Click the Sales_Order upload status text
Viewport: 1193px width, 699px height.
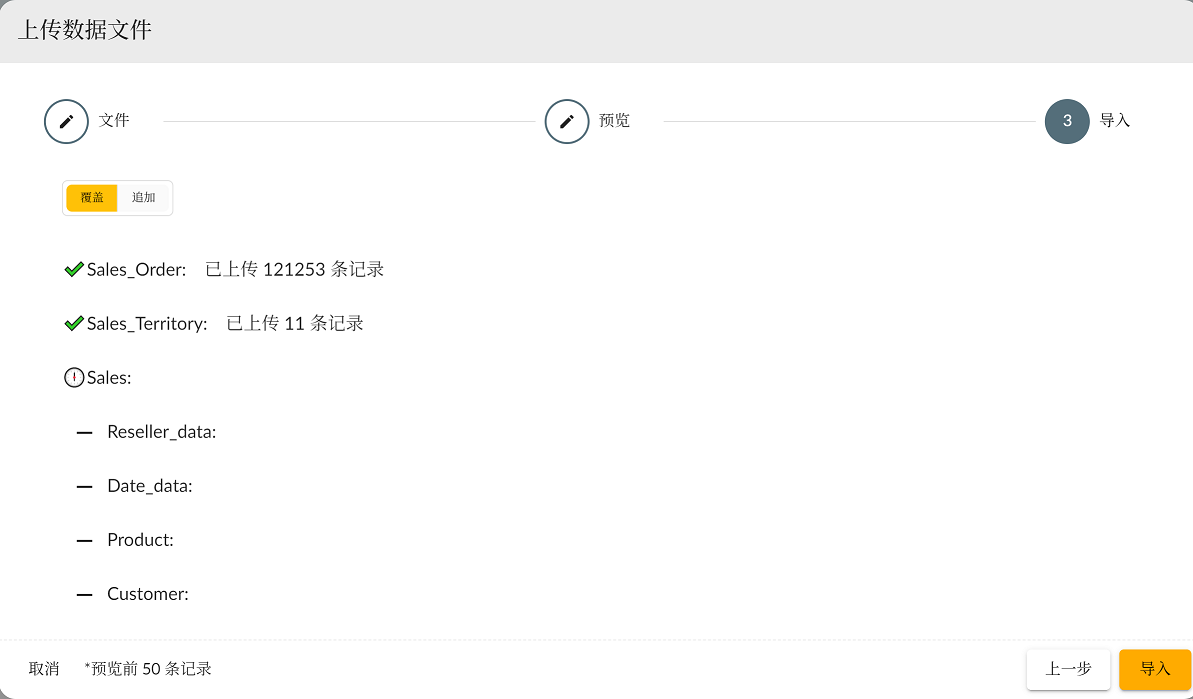(x=294, y=270)
